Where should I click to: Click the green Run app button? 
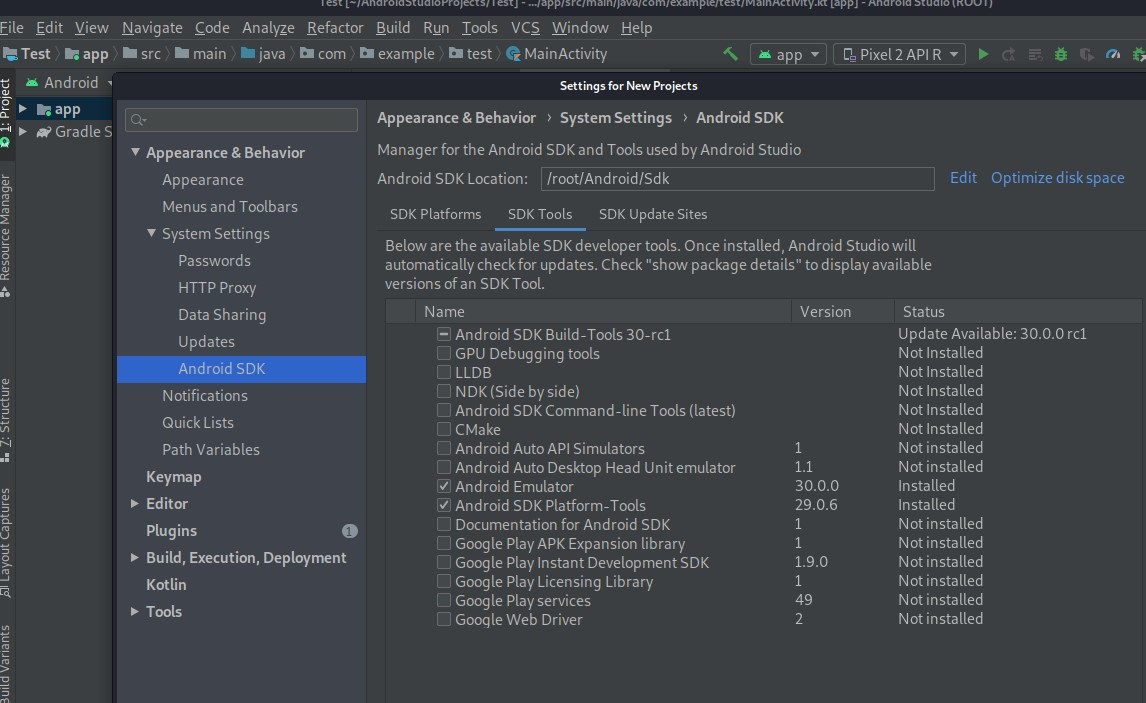point(983,54)
